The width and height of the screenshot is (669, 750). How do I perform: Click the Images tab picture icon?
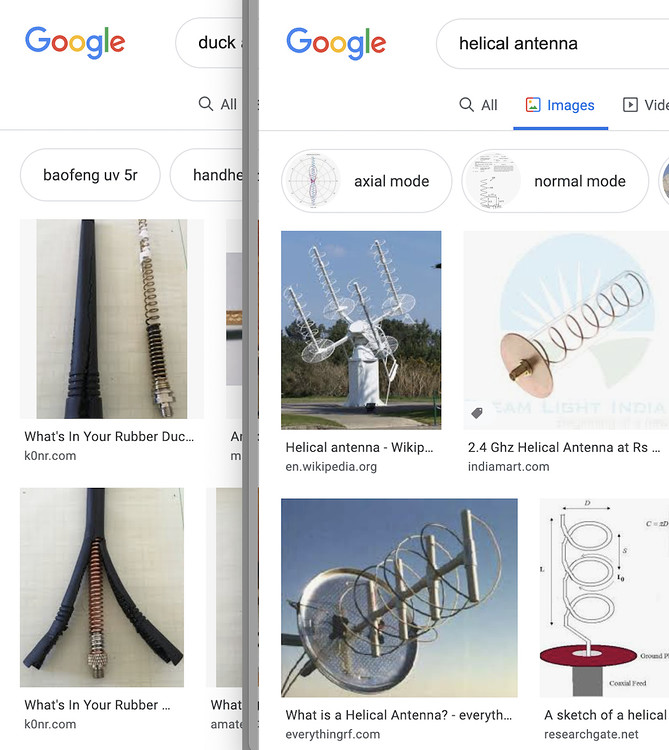point(533,105)
